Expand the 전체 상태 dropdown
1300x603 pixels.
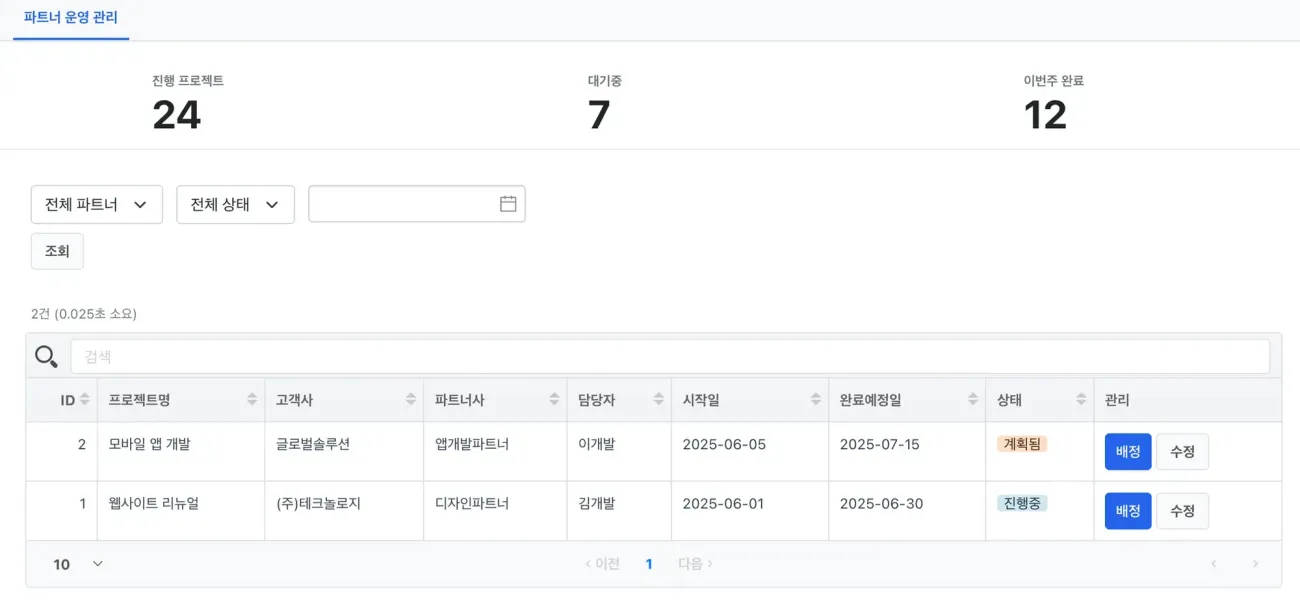click(235, 204)
